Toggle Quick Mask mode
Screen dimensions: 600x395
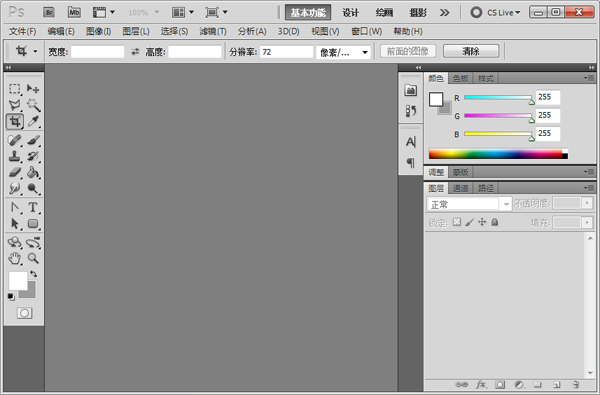click(24, 313)
